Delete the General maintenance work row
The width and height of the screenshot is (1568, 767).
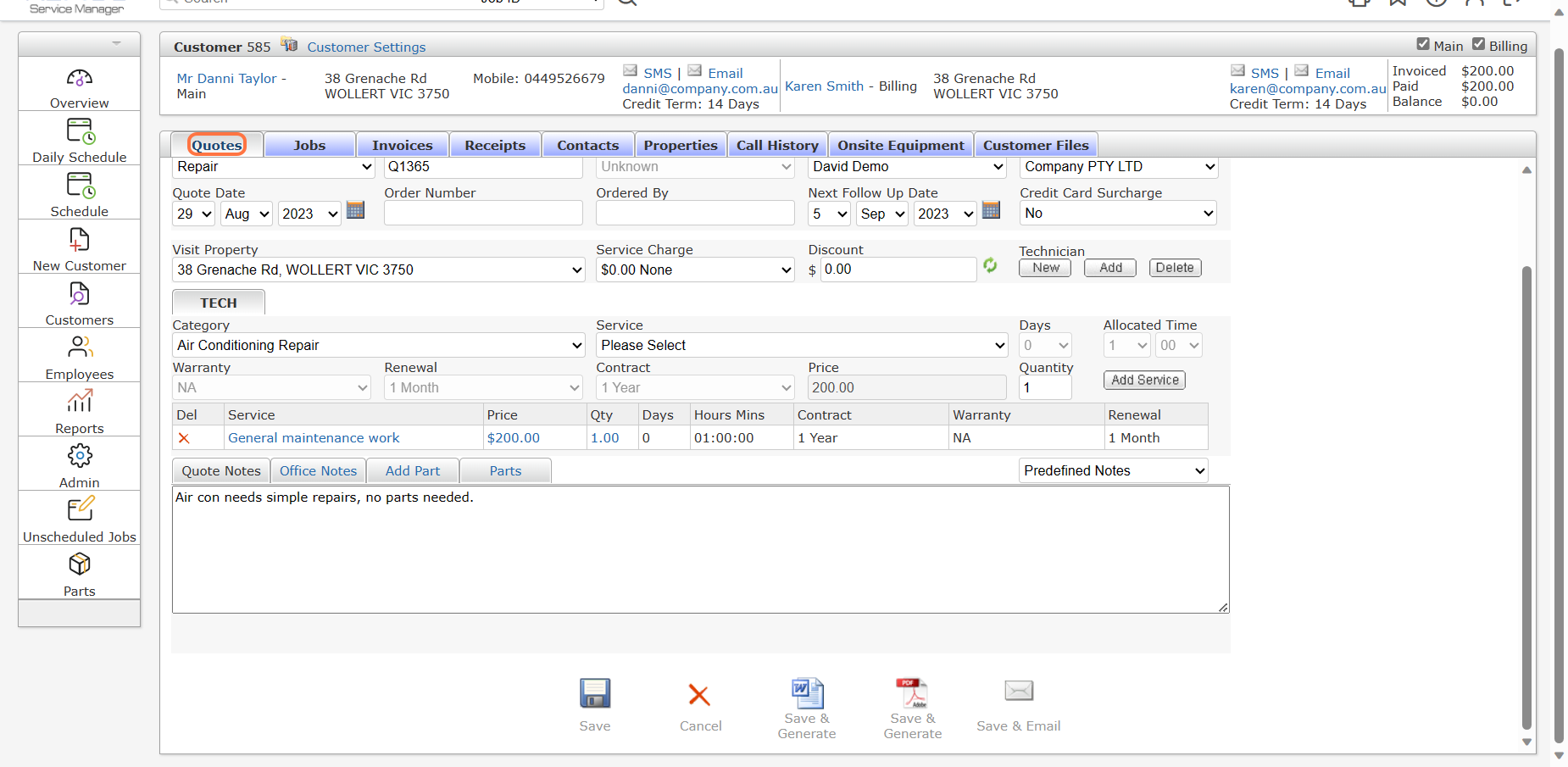pos(184,438)
